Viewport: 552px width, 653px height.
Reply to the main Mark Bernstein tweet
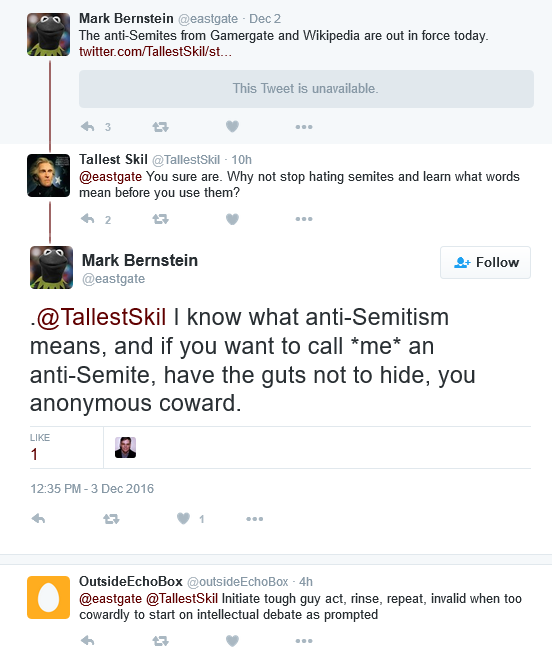point(38,518)
